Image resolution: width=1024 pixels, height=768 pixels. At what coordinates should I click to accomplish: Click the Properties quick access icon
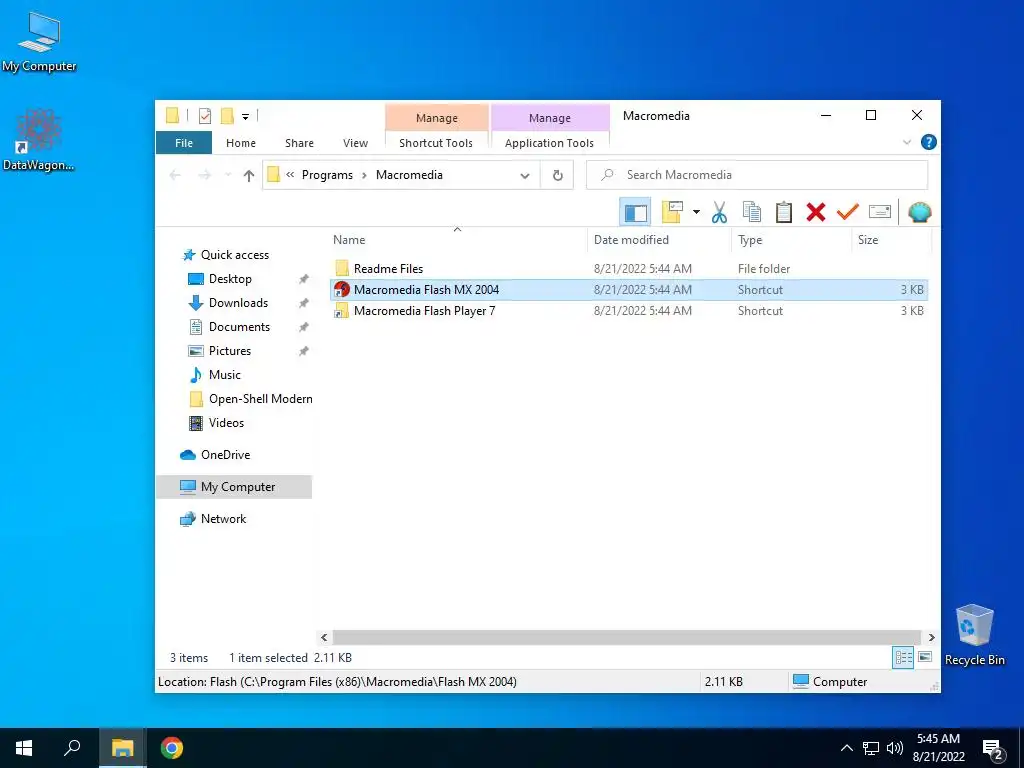click(204, 116)
